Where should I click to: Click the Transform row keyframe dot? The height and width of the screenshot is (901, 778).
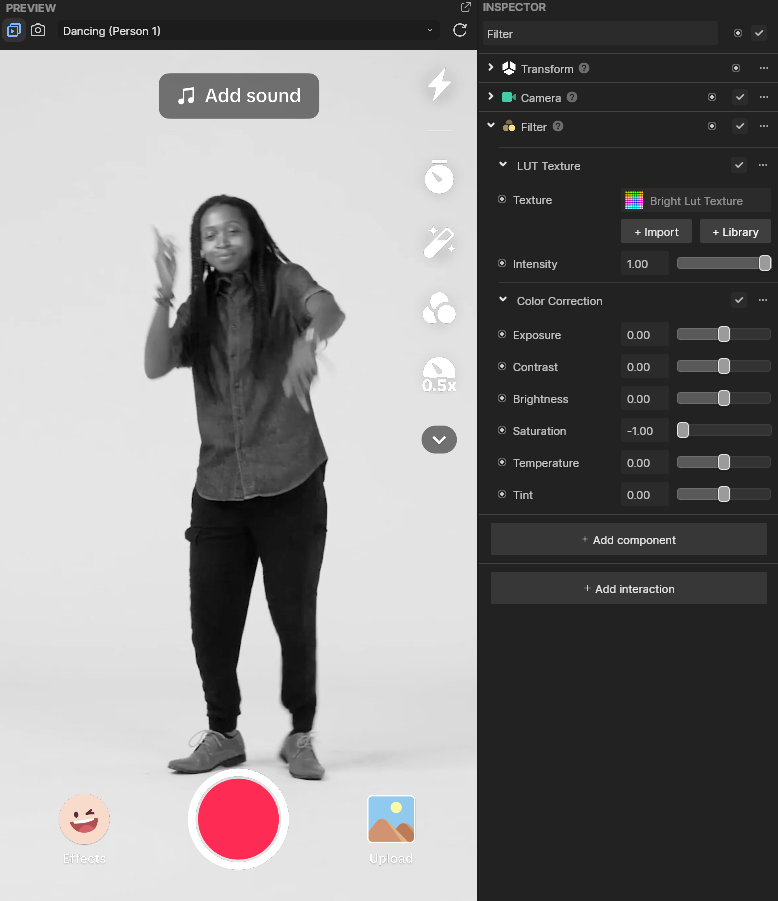736,68
